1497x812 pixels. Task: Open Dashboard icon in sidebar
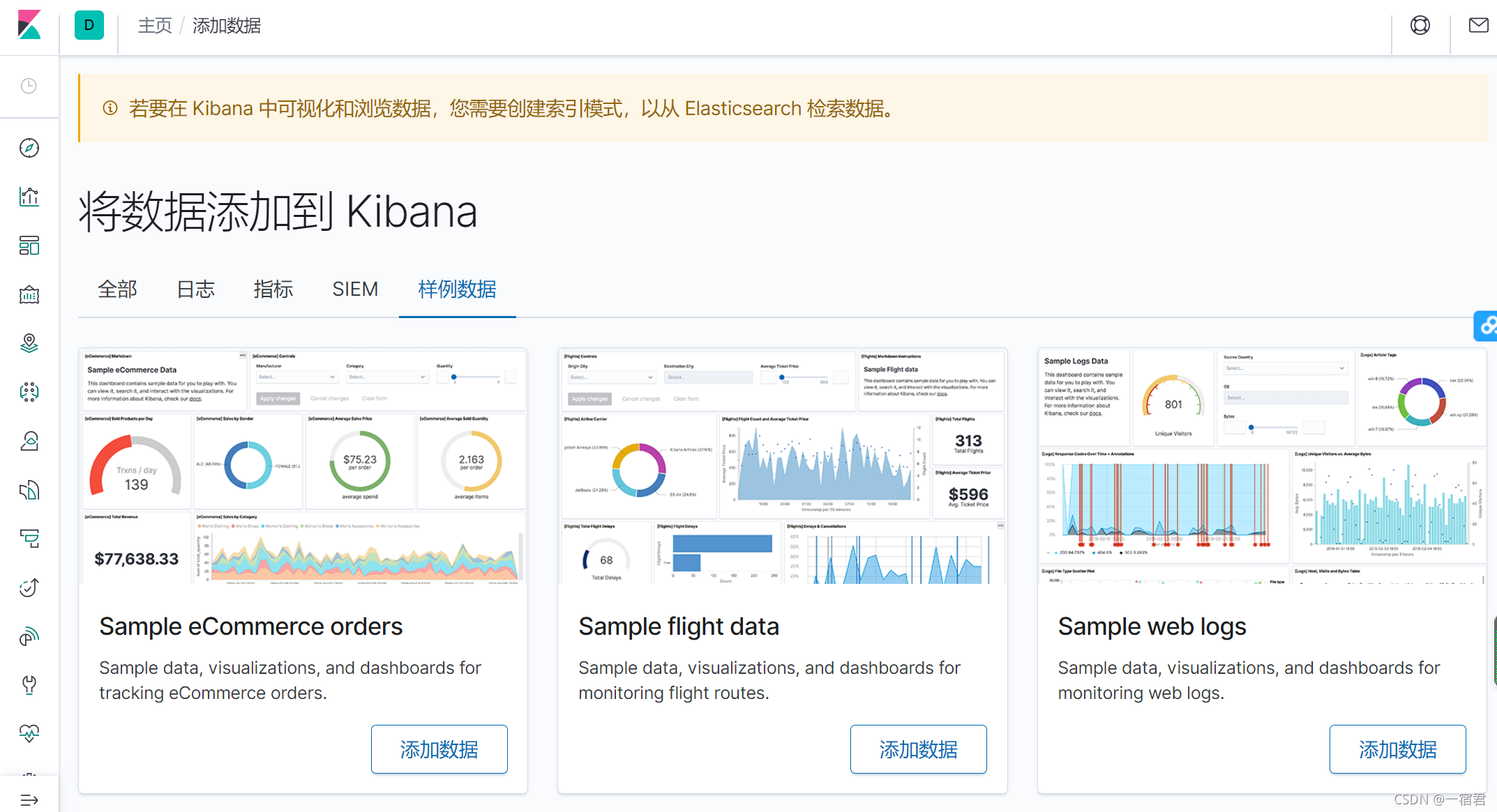pyautogui.click(x=29, y=246)
